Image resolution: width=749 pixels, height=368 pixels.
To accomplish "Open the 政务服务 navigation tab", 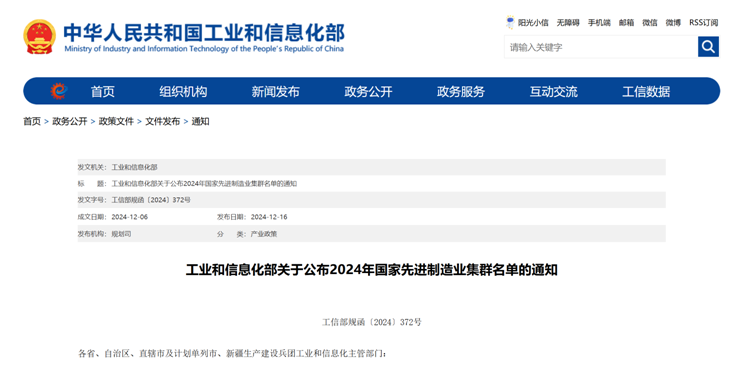I will click(461, 91).
